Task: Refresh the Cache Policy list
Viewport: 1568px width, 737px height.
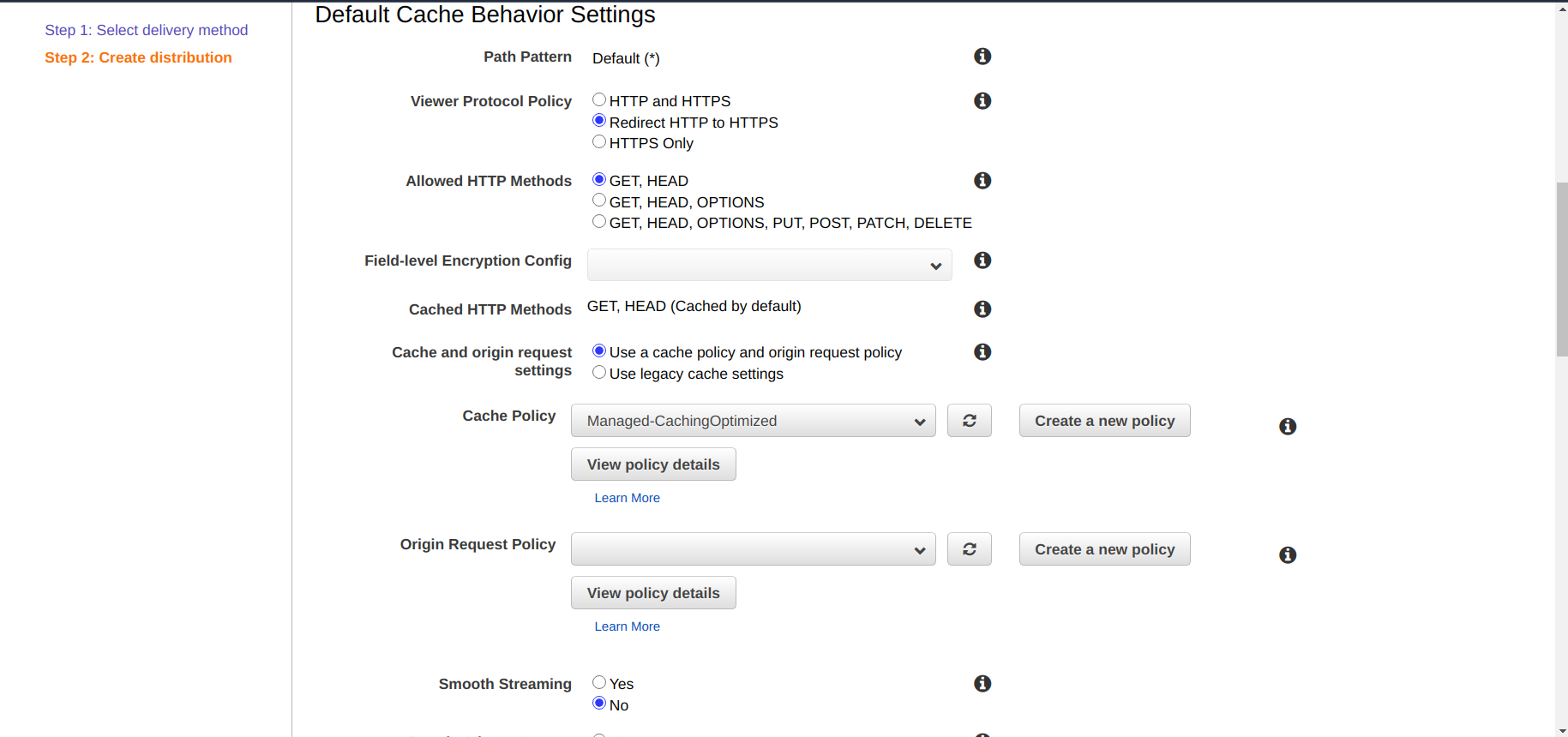Action: coord(969,421)
